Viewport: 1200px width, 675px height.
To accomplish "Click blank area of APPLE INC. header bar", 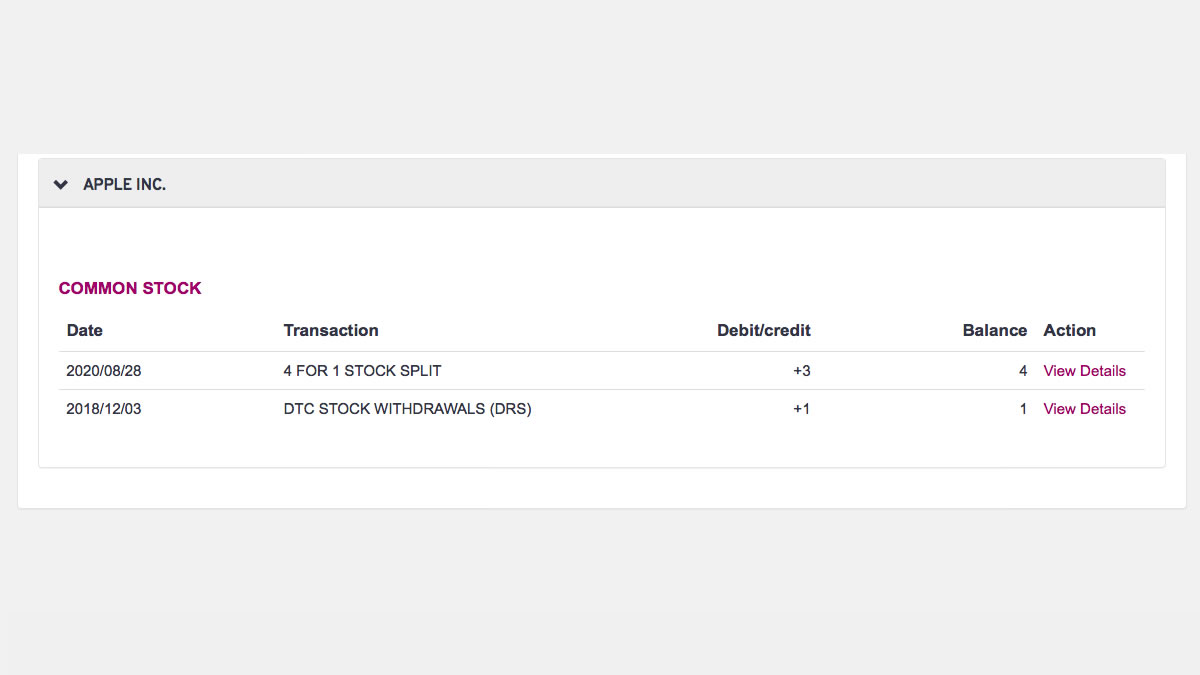I will point(660,184).
